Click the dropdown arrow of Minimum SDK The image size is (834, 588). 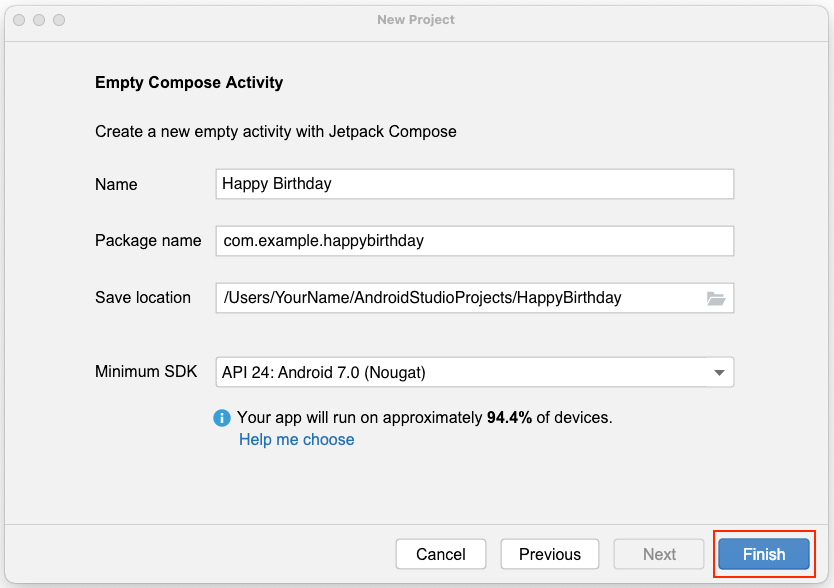(718, 373)
